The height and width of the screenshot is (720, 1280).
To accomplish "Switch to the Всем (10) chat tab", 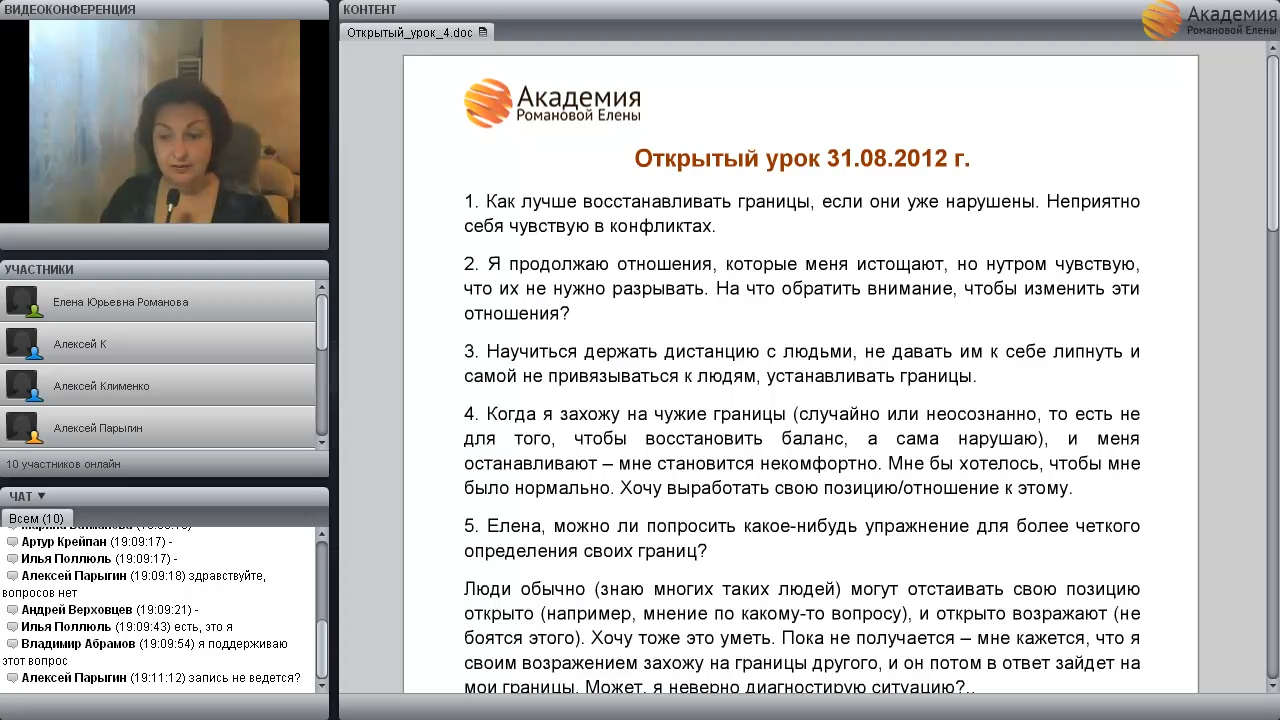I will 36,518.
